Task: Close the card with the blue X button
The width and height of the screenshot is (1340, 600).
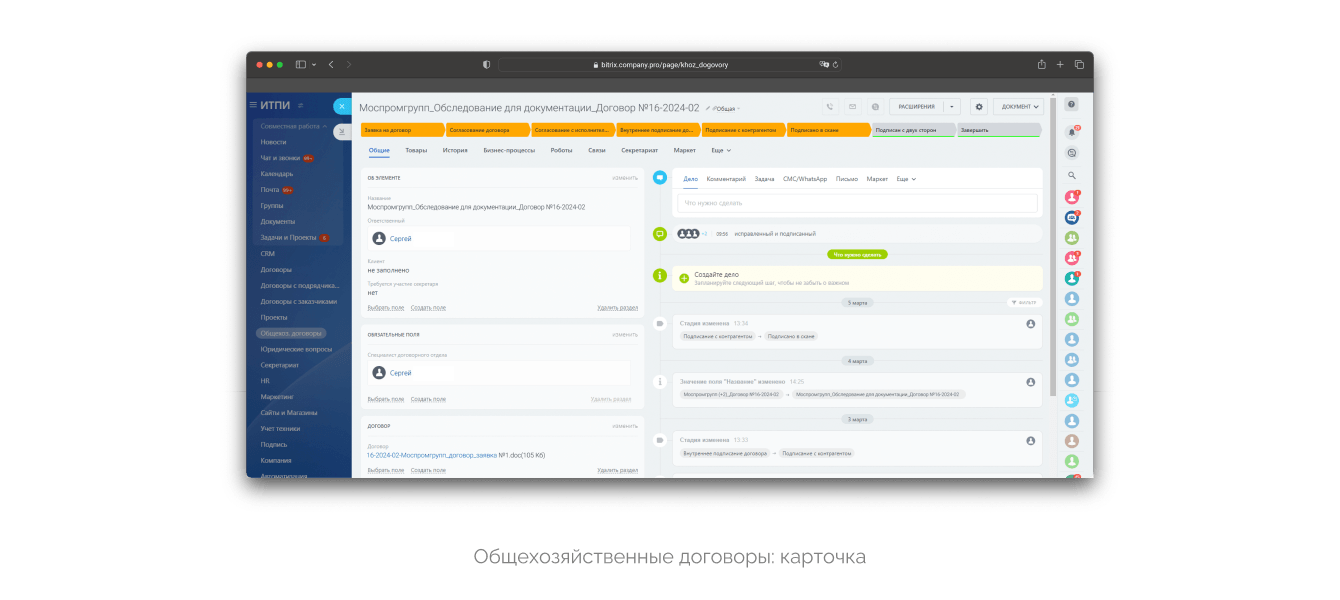Action: click(x=342, y=106)
